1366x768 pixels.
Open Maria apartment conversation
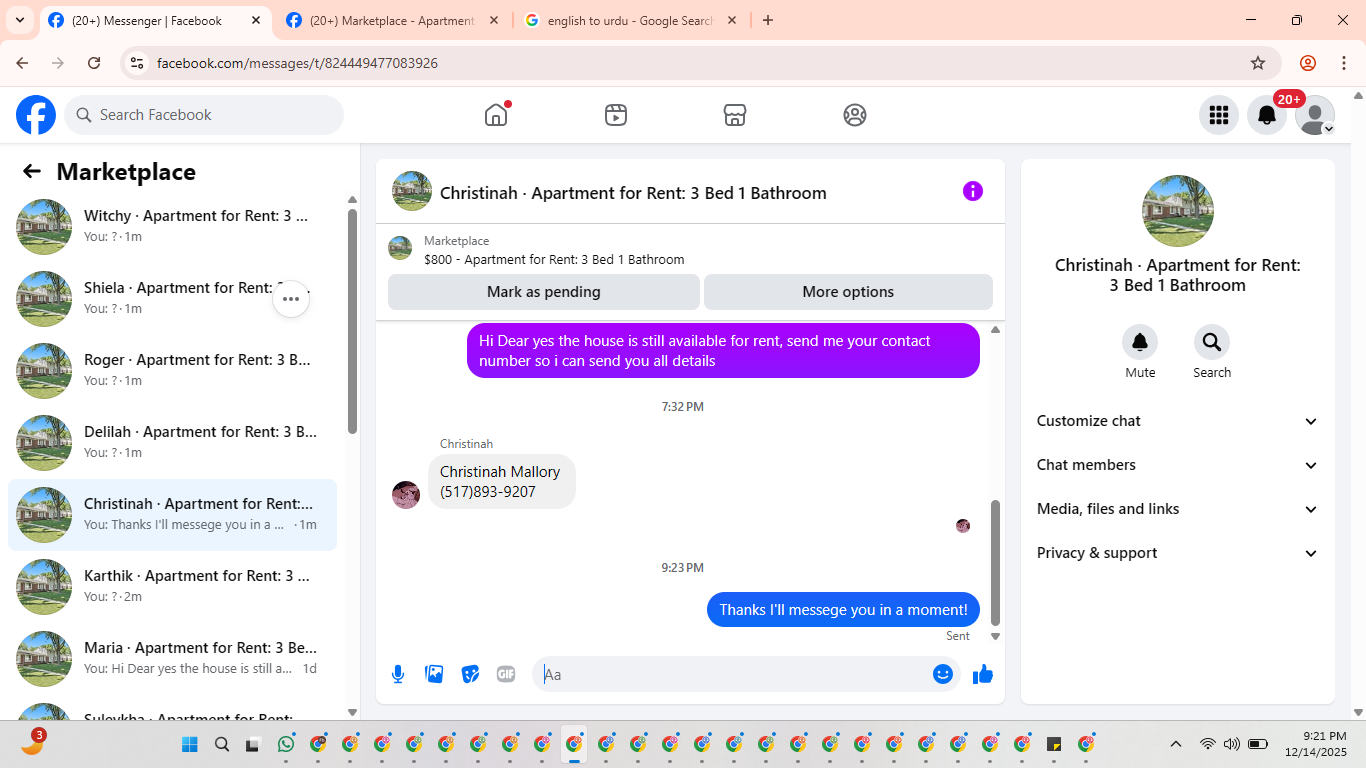pos(172,659)
